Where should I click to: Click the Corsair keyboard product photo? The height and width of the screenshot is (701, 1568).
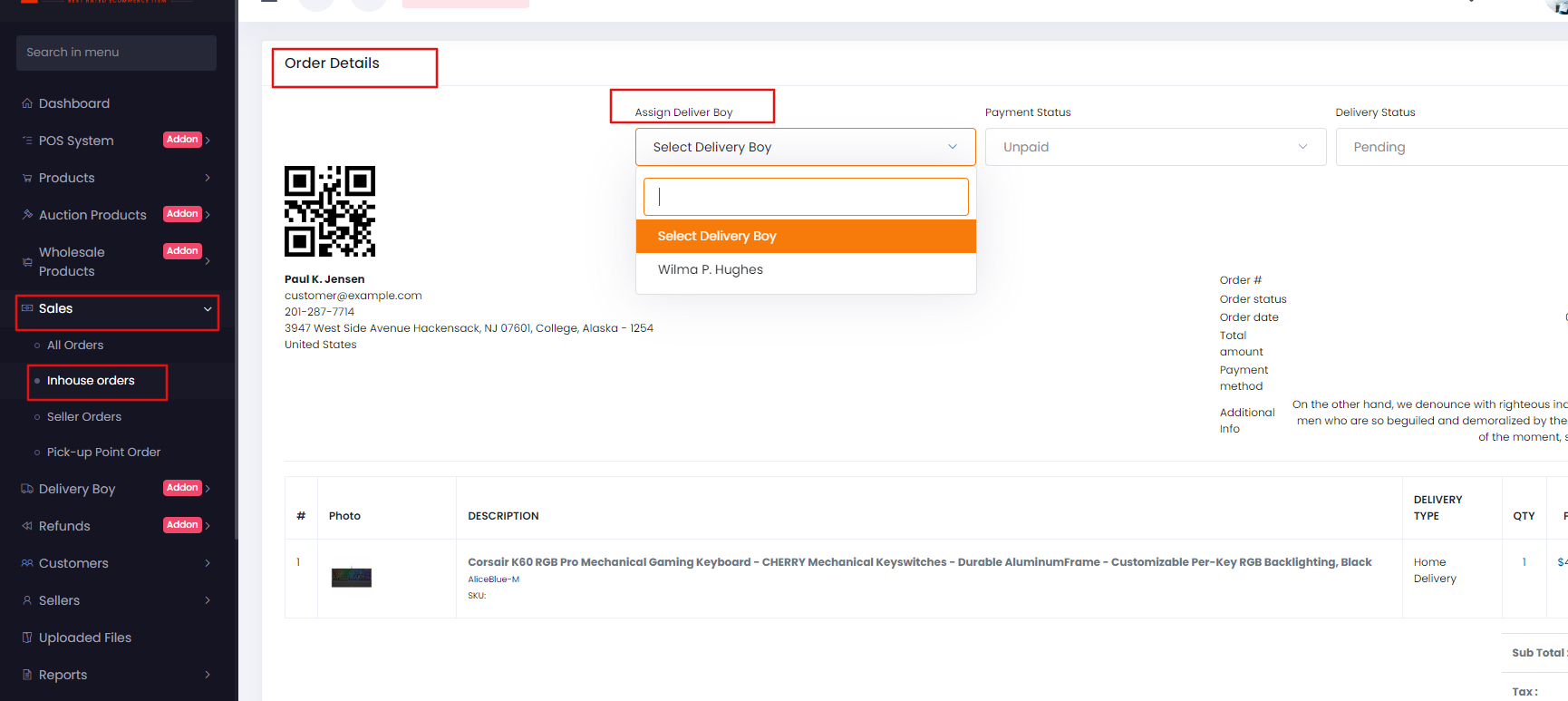[x=352, y=577]
